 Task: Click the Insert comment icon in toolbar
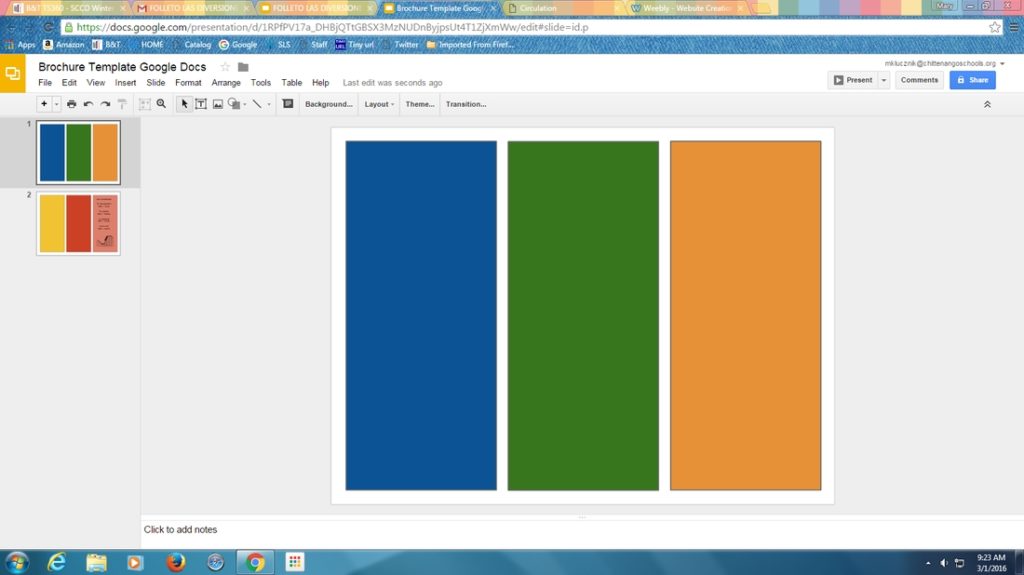[288, 104]
